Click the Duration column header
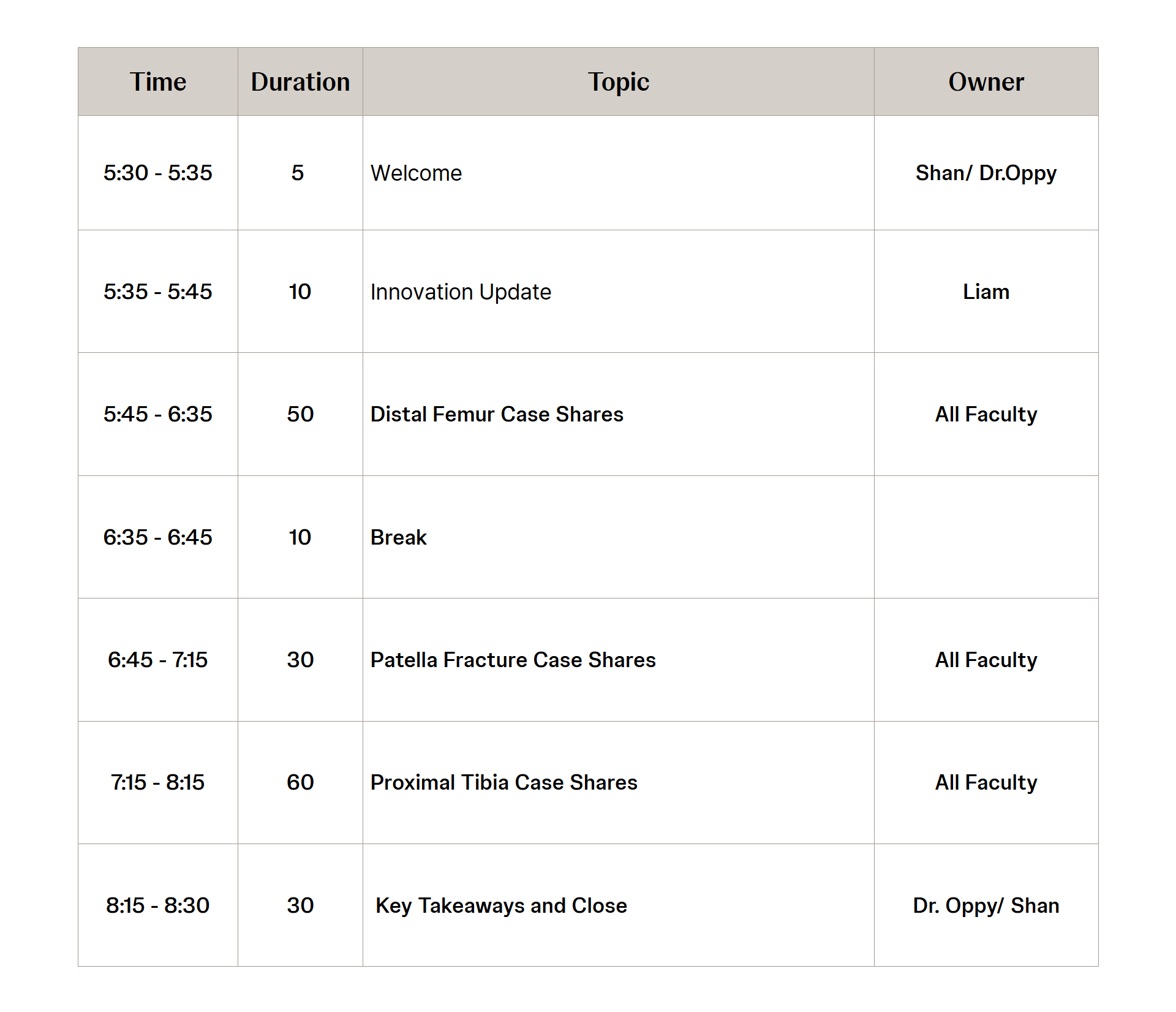 tap(300, 82)
